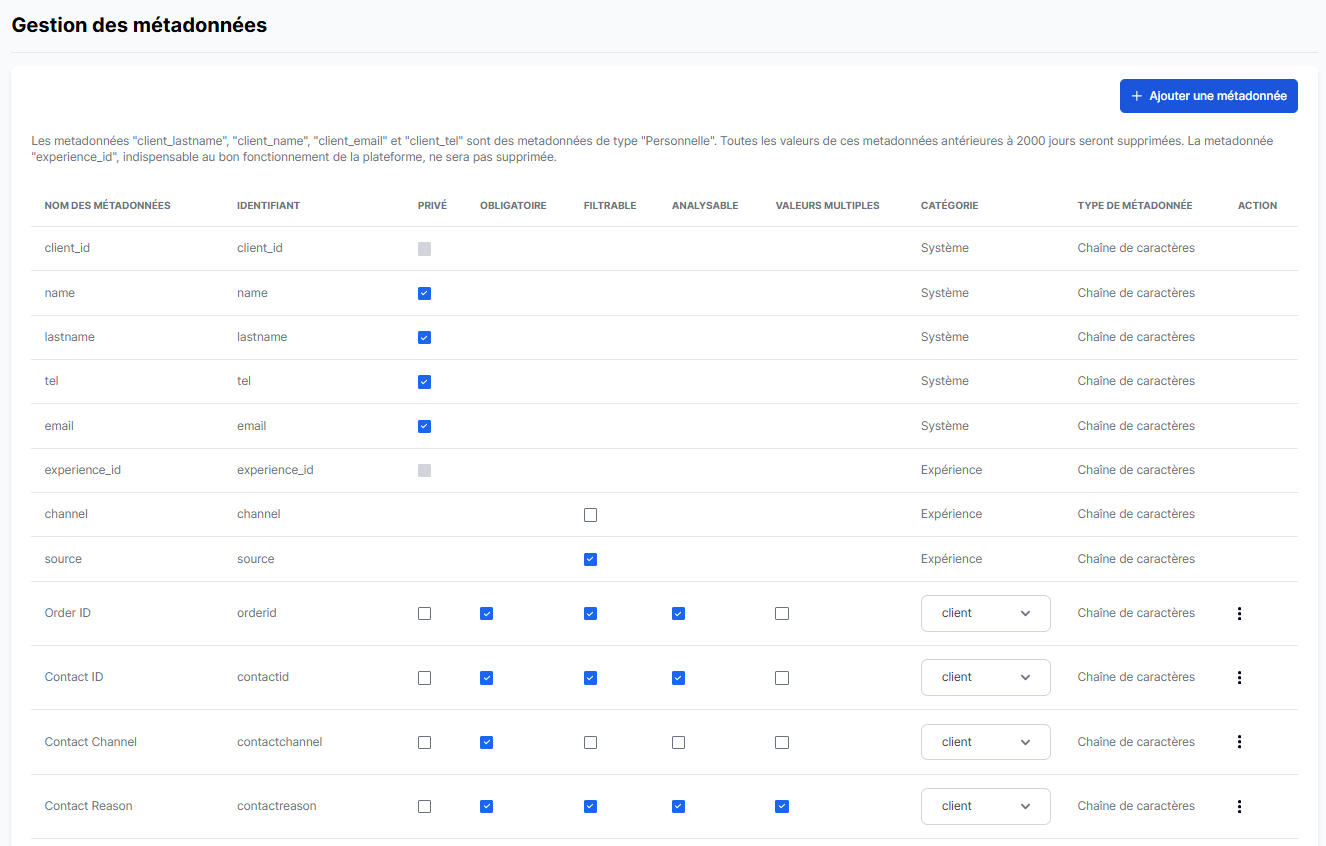Open the kebab menu for Contact Channel
This screenshot has width=1326, height=846.
tap(1239, 742)
